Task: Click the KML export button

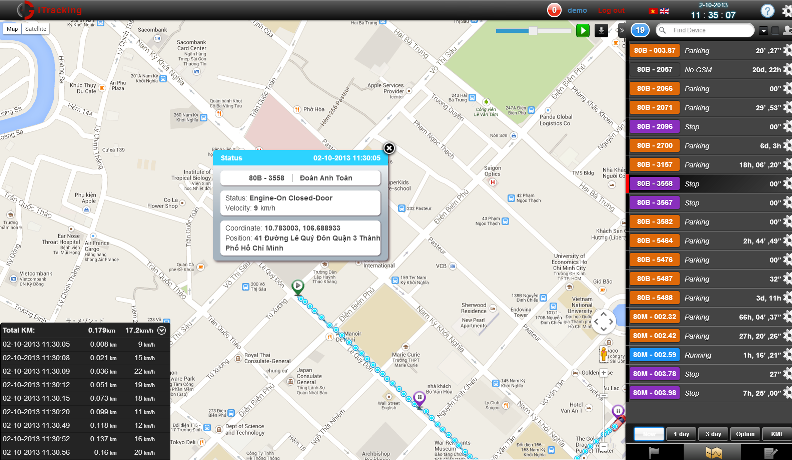Action: (x=775, y=434)
